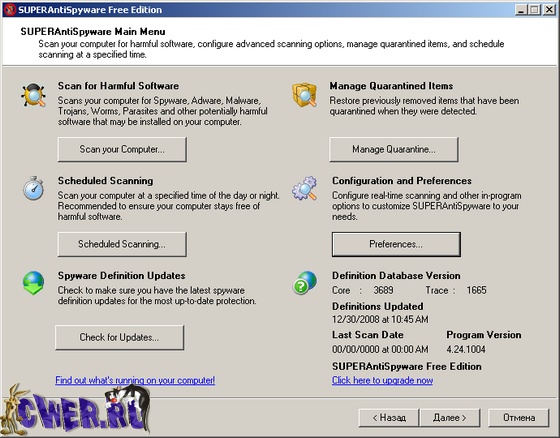This screenshot has width=560, height=438.
Task: Click last scan value '00/00/0000 at 00:00 AM'
Action: [x=380, y=349]
